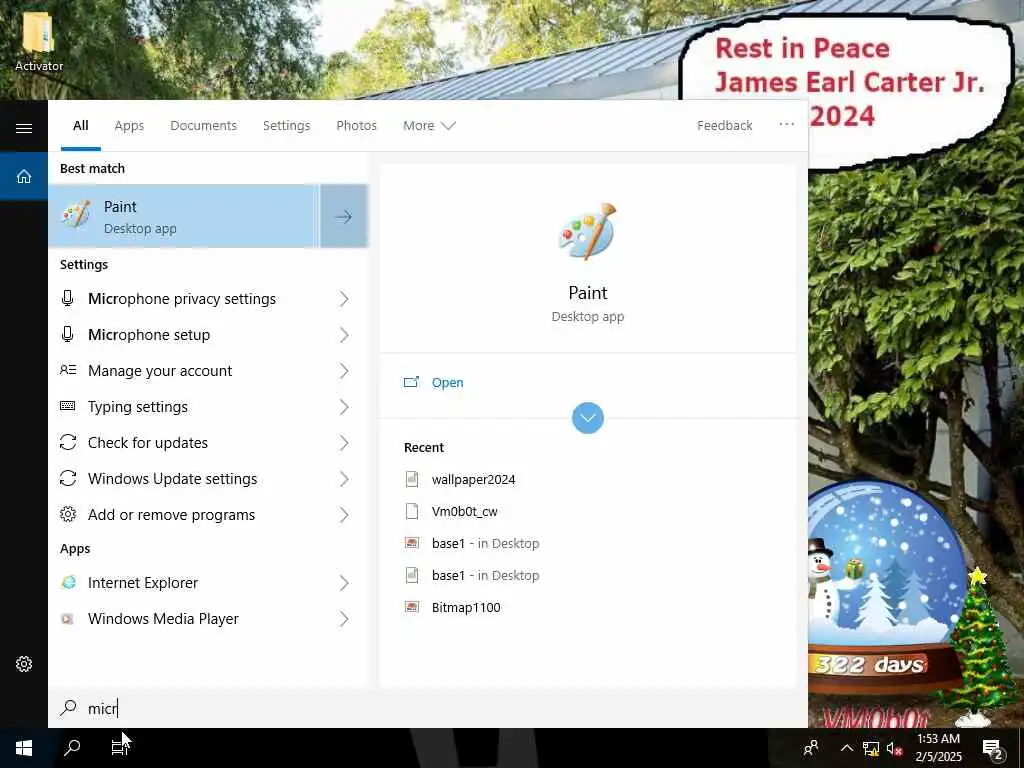Expand Manage your account chevron
The height and width of the screenshot is (768, 1024).
click(344, 370)
